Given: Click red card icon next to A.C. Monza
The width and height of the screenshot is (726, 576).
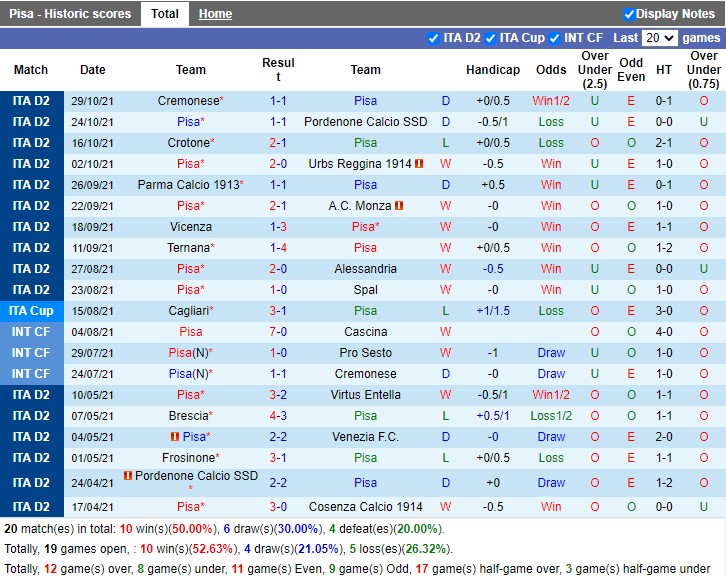Looking at the screenshot, I should (399, 206).
